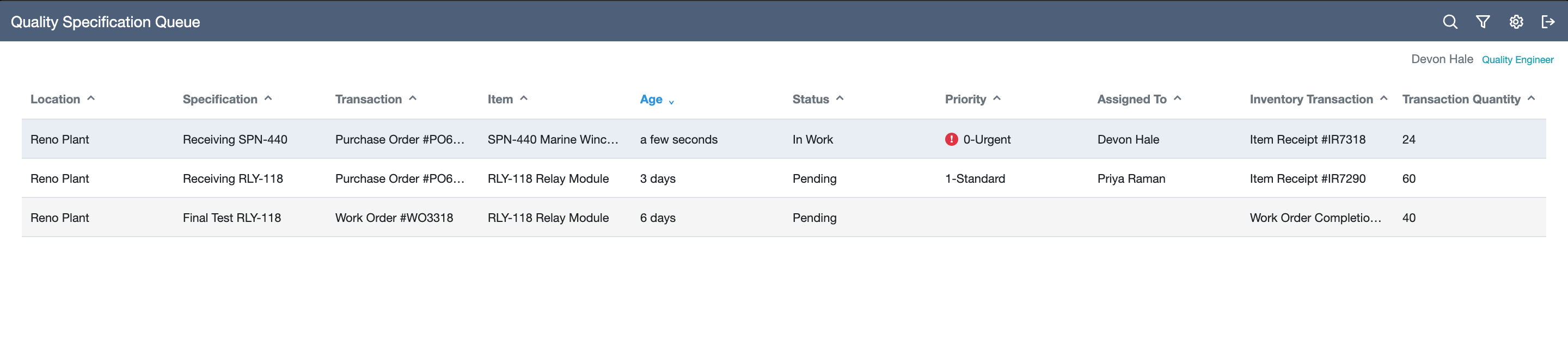Click the Age column header
This screenshot has height=359, width=1568.
click(651, 99)
